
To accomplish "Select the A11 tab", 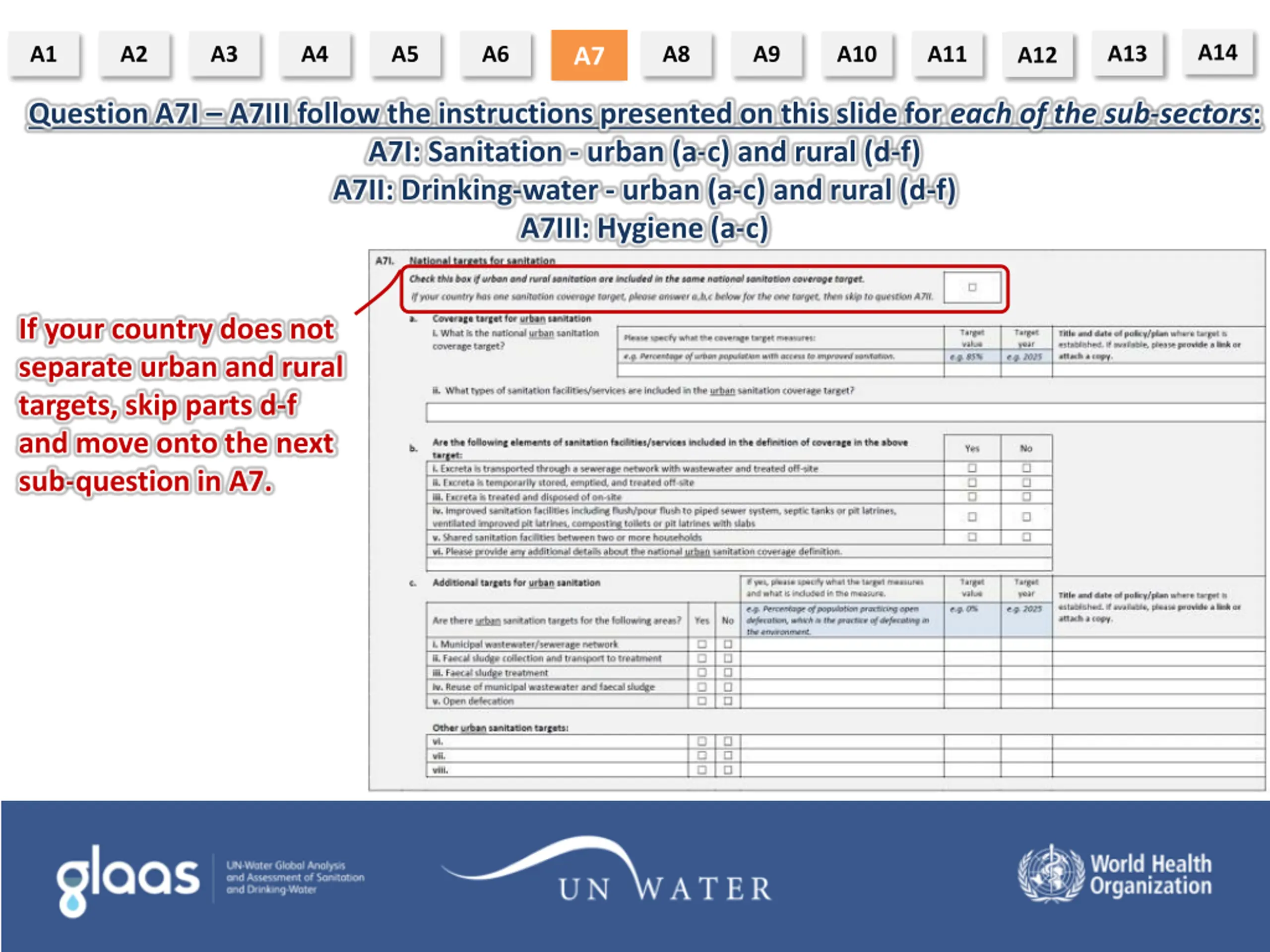I will [947, 55].
